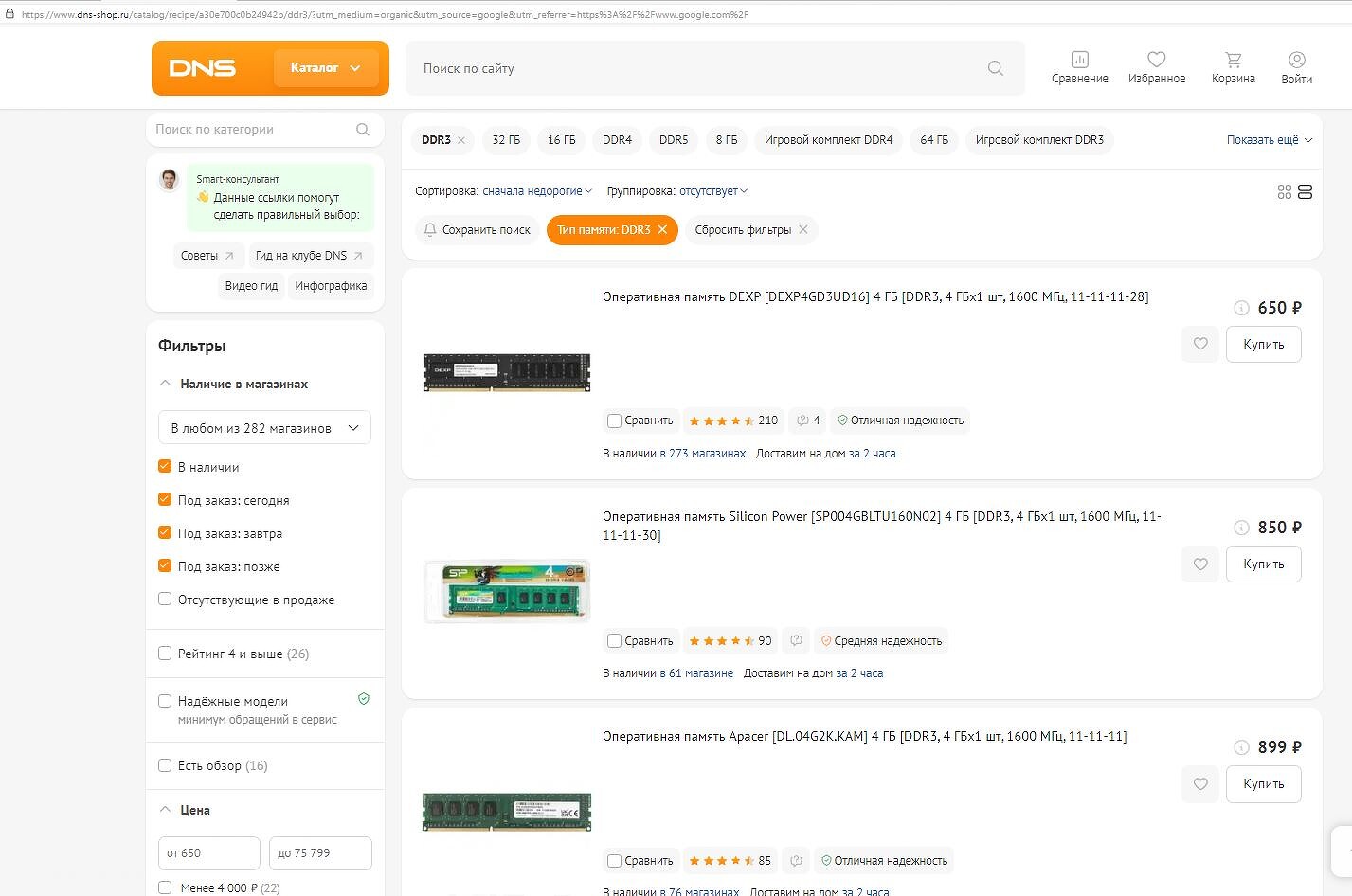The width and height of the screenshot is (1352, 896).
Task: Expand Показать ещё categories
Action: pos(1270,140)
